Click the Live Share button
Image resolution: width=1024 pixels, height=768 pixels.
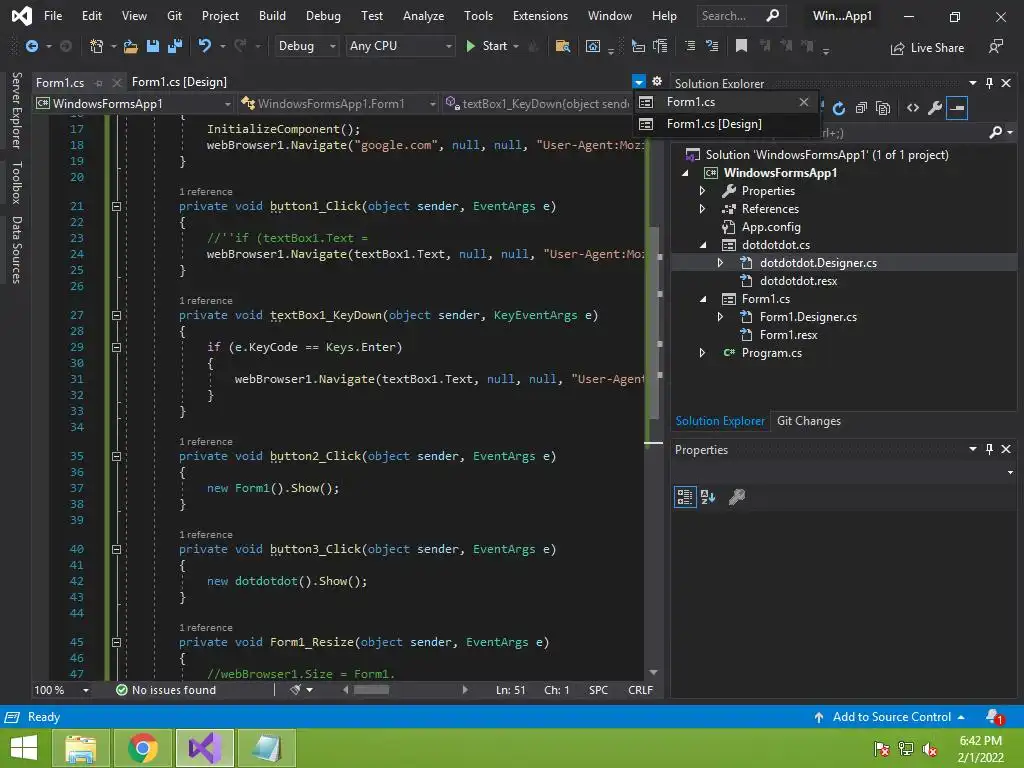[927, 48]
